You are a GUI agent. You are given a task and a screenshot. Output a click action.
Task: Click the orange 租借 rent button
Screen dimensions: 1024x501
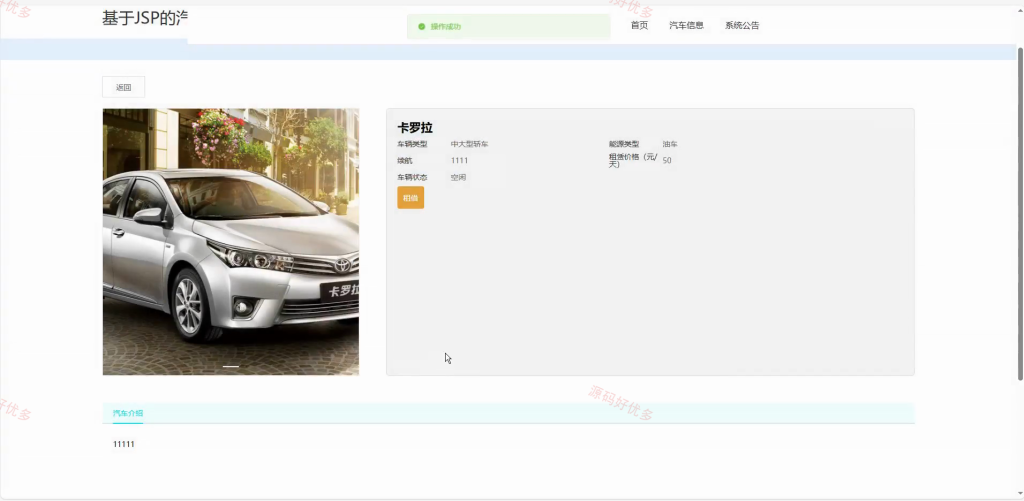click(410, 197)
